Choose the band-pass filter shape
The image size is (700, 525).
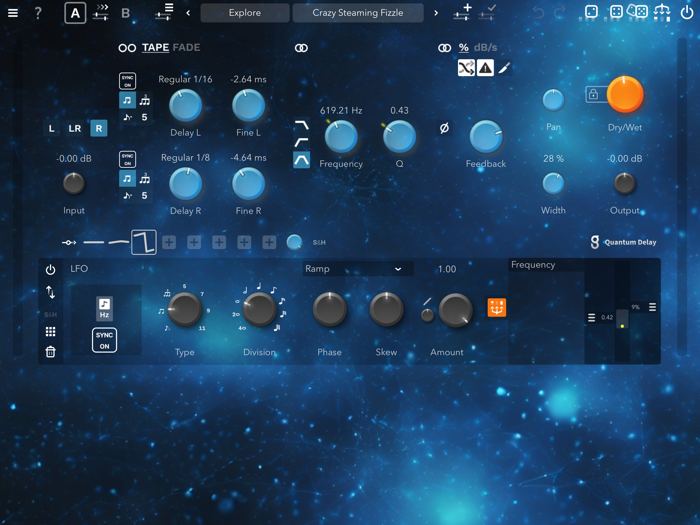[302, 160]
